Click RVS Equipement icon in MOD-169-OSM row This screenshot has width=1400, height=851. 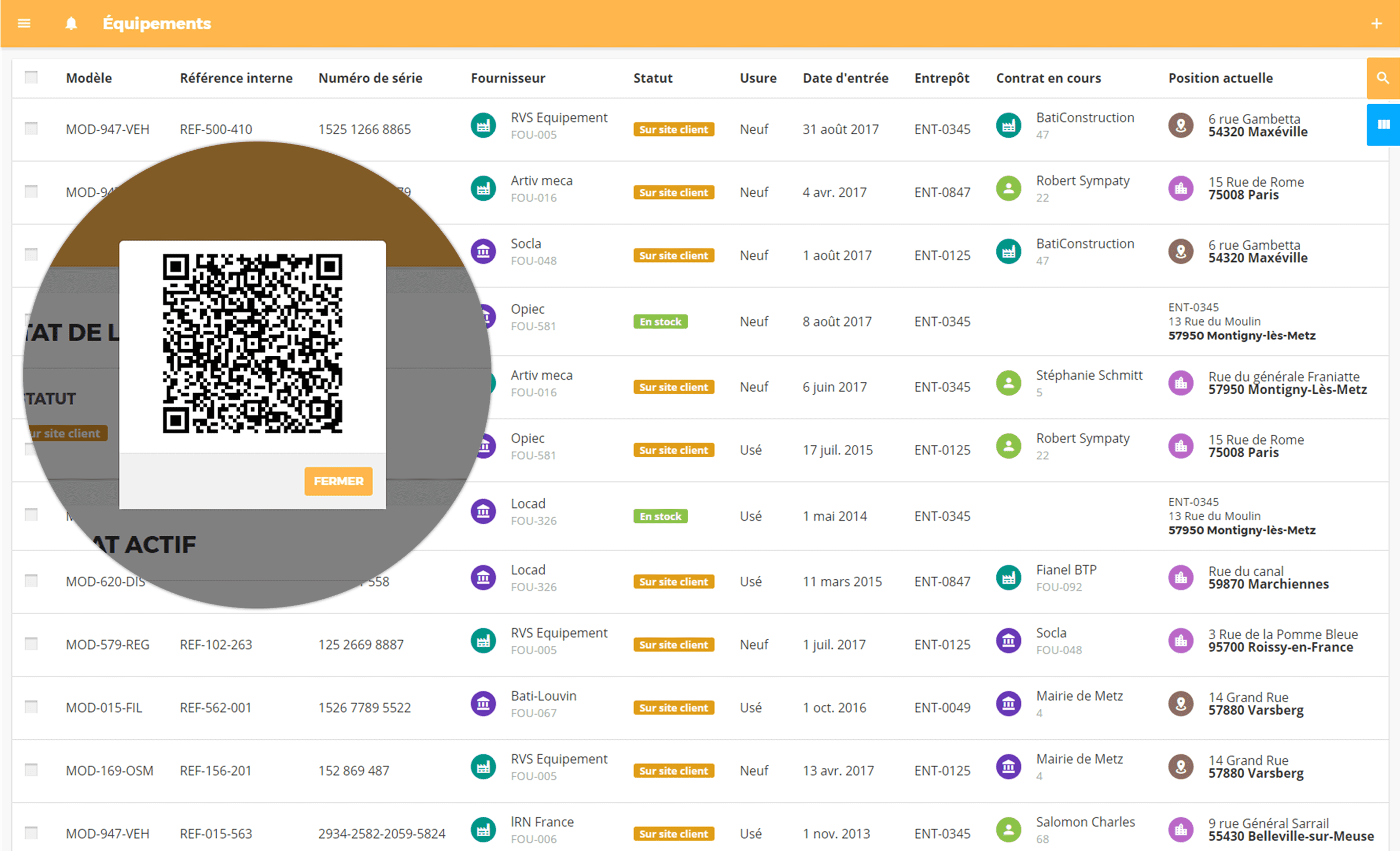(483, 767)
